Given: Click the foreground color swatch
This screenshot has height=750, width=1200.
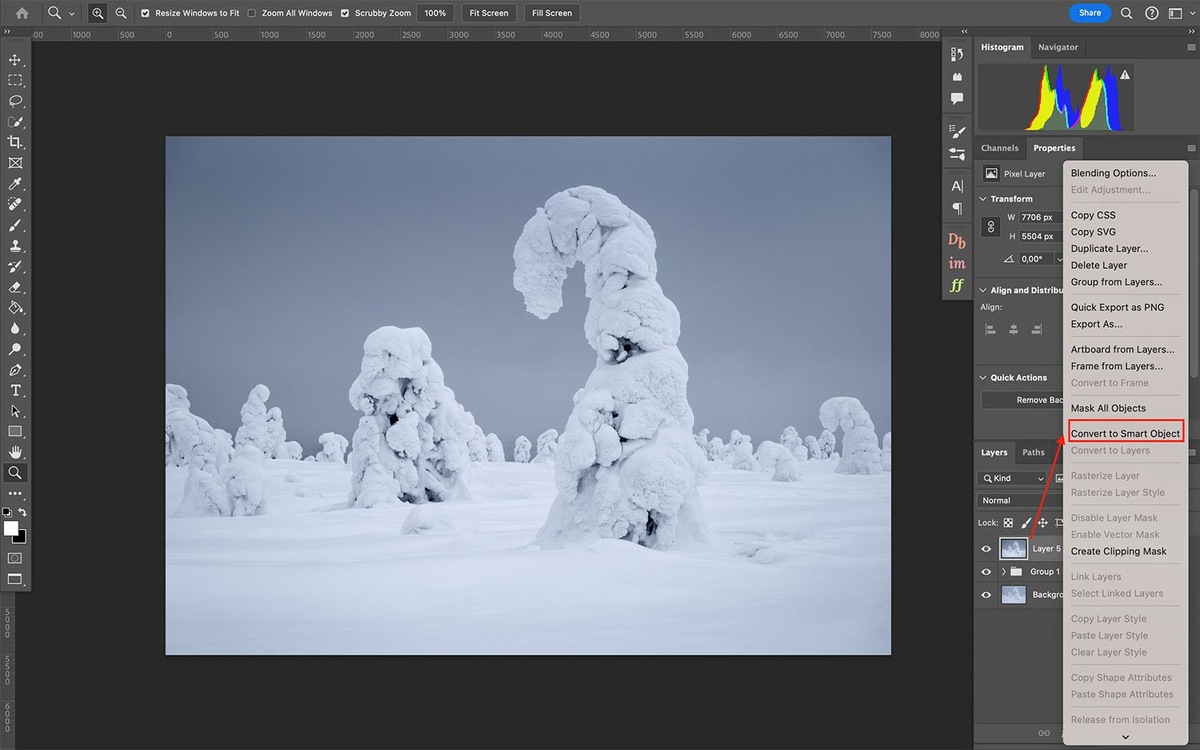Looking at the screenshot, I should pyautogui.click(x=11, y=528).
